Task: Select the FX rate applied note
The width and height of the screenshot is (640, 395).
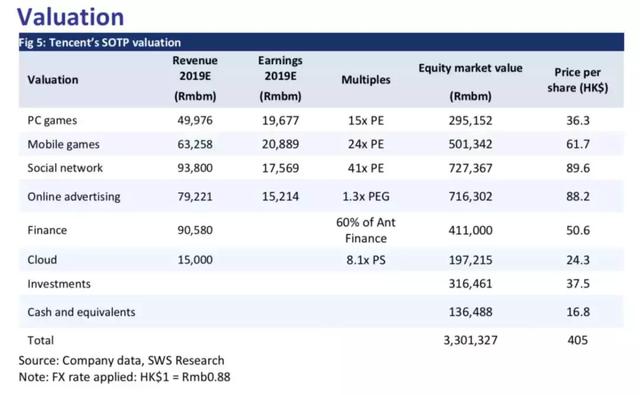Action: click(x=124, y=377)
